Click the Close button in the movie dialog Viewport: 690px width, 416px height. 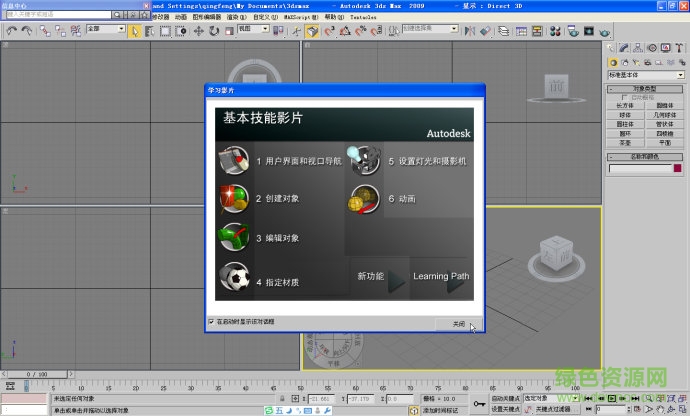coord(458,324)
